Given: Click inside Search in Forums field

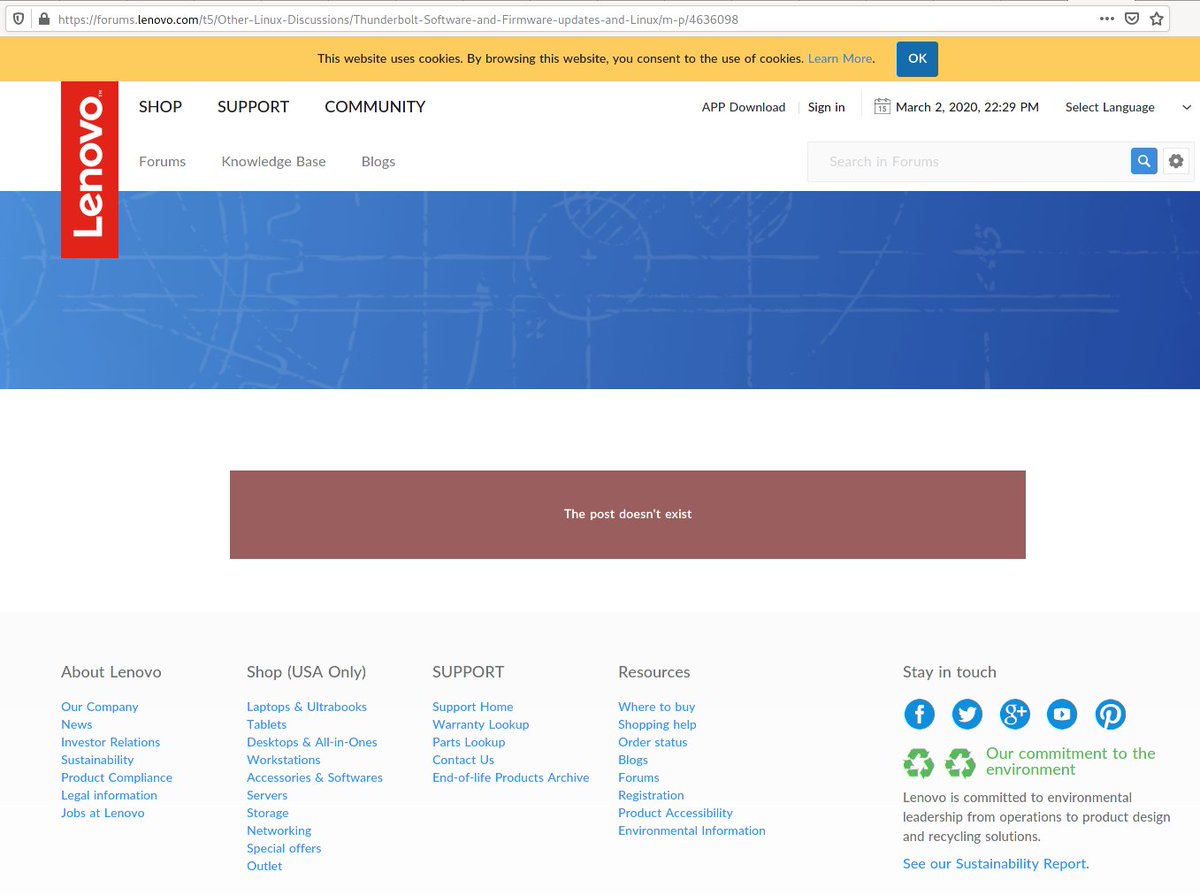Looking at the screenshot, I should [x=970, y=161].
